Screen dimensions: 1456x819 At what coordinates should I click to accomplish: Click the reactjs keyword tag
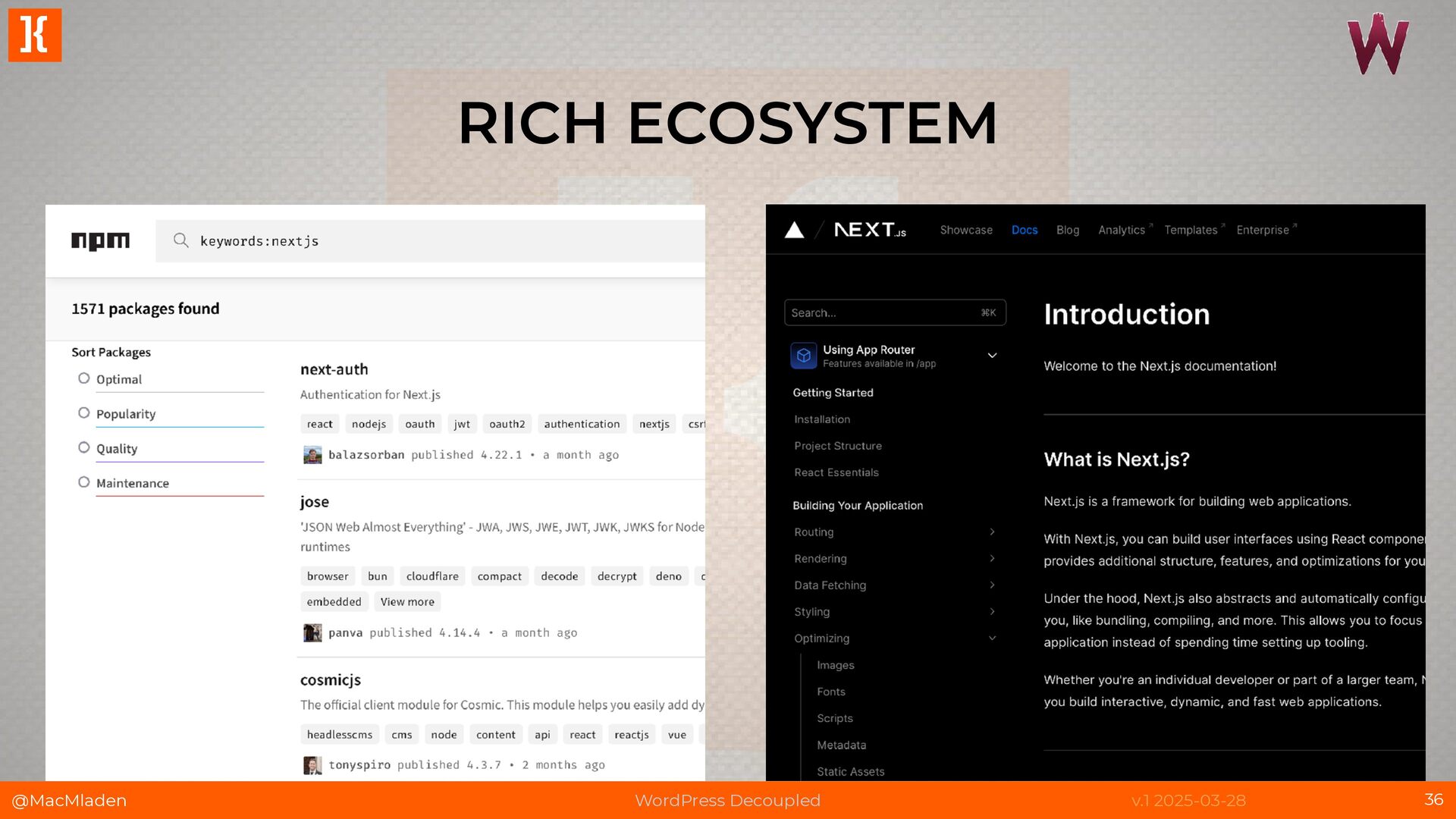coord(632,735)
